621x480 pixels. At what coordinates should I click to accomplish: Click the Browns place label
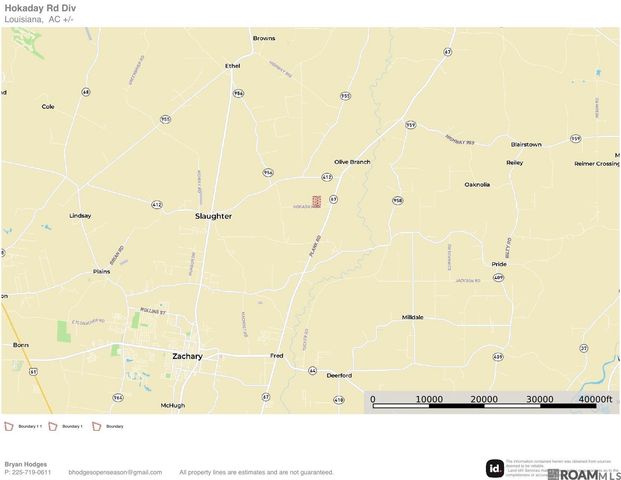point(264,38)
